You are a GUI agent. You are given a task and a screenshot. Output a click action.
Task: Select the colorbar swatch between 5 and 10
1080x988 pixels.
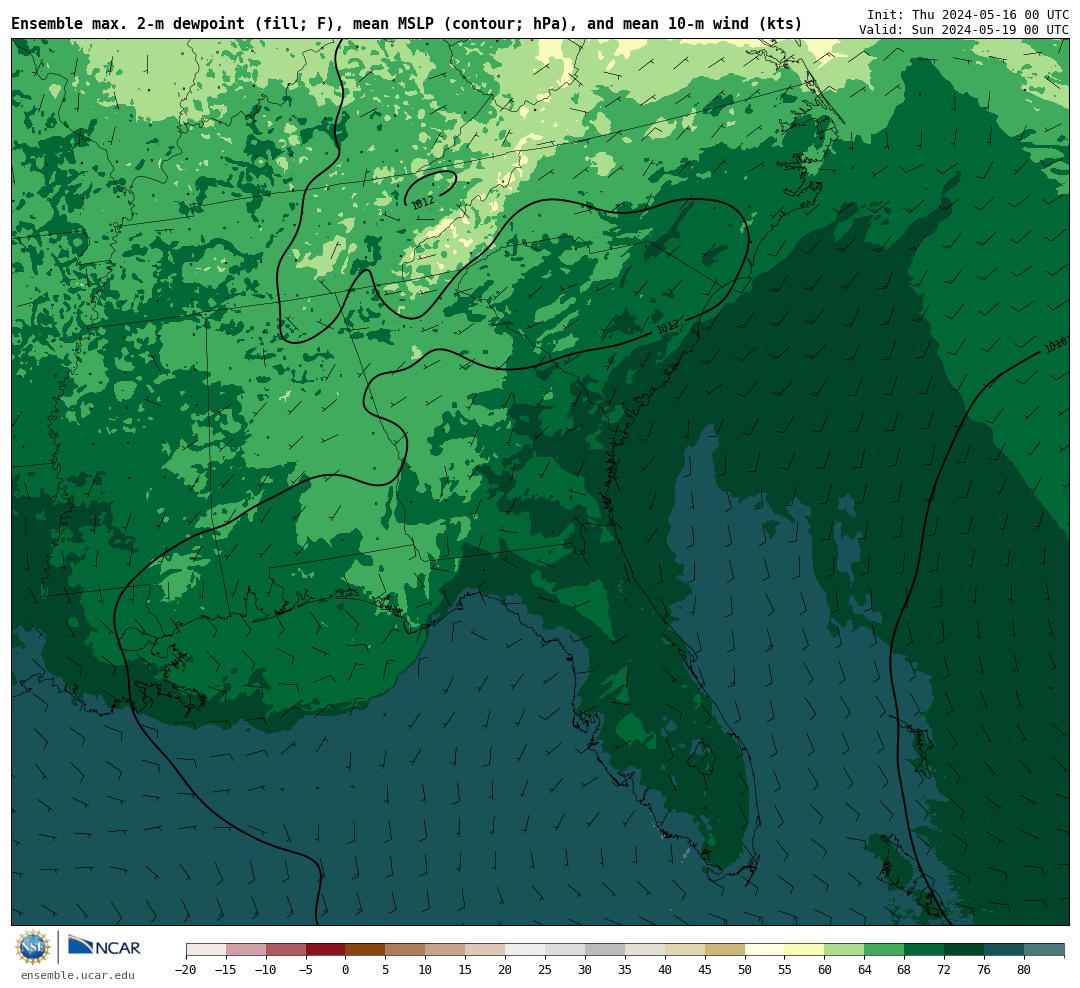pyautogui.click(x=405, y=949)
